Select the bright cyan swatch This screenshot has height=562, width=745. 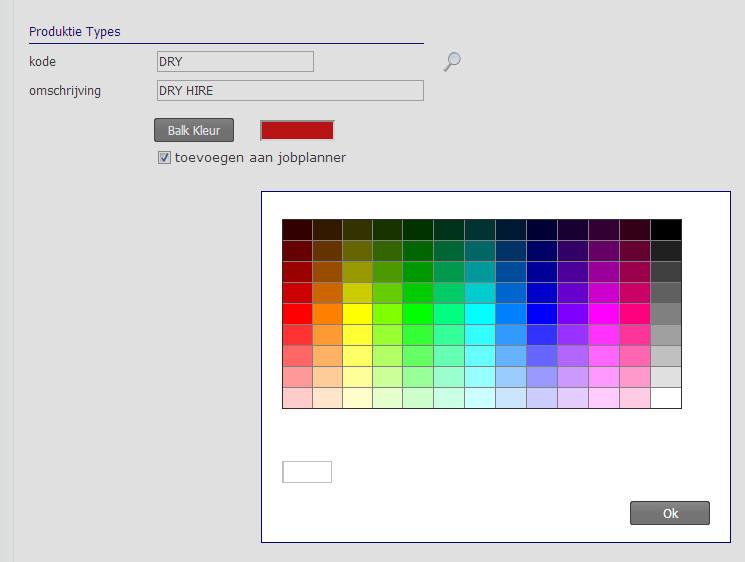[480, 314]
